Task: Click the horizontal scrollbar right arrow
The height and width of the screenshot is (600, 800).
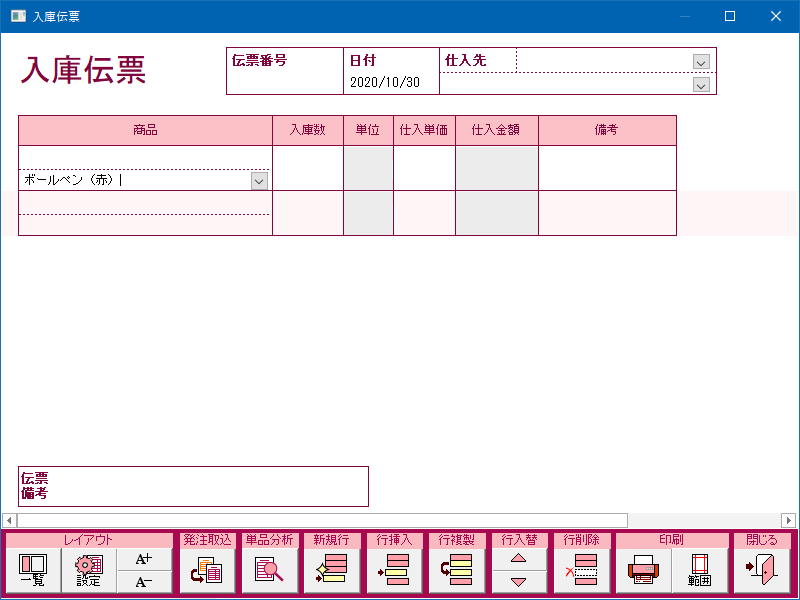Action: point(788,520)
